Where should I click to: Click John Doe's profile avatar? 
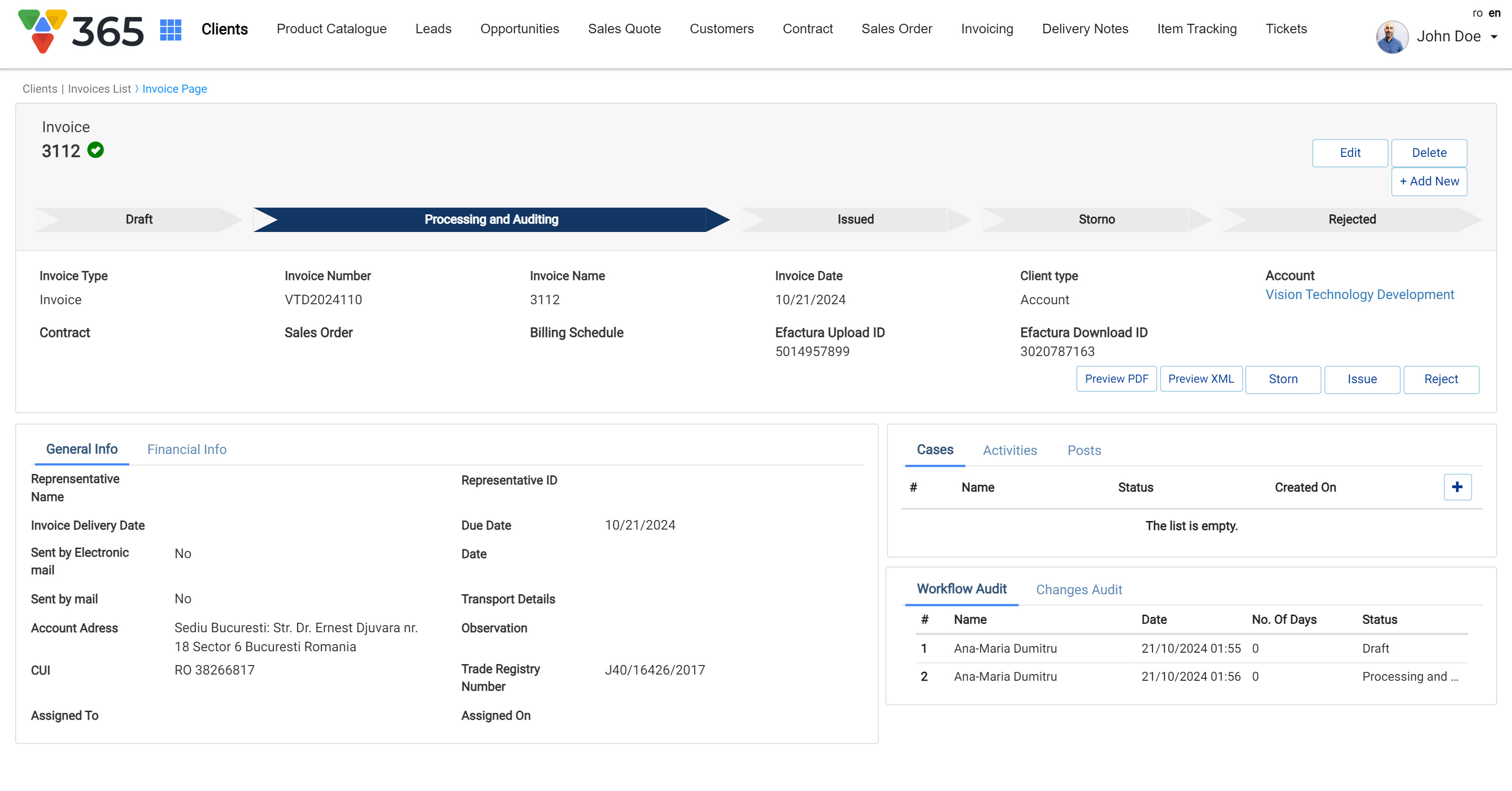[1392, 37]
